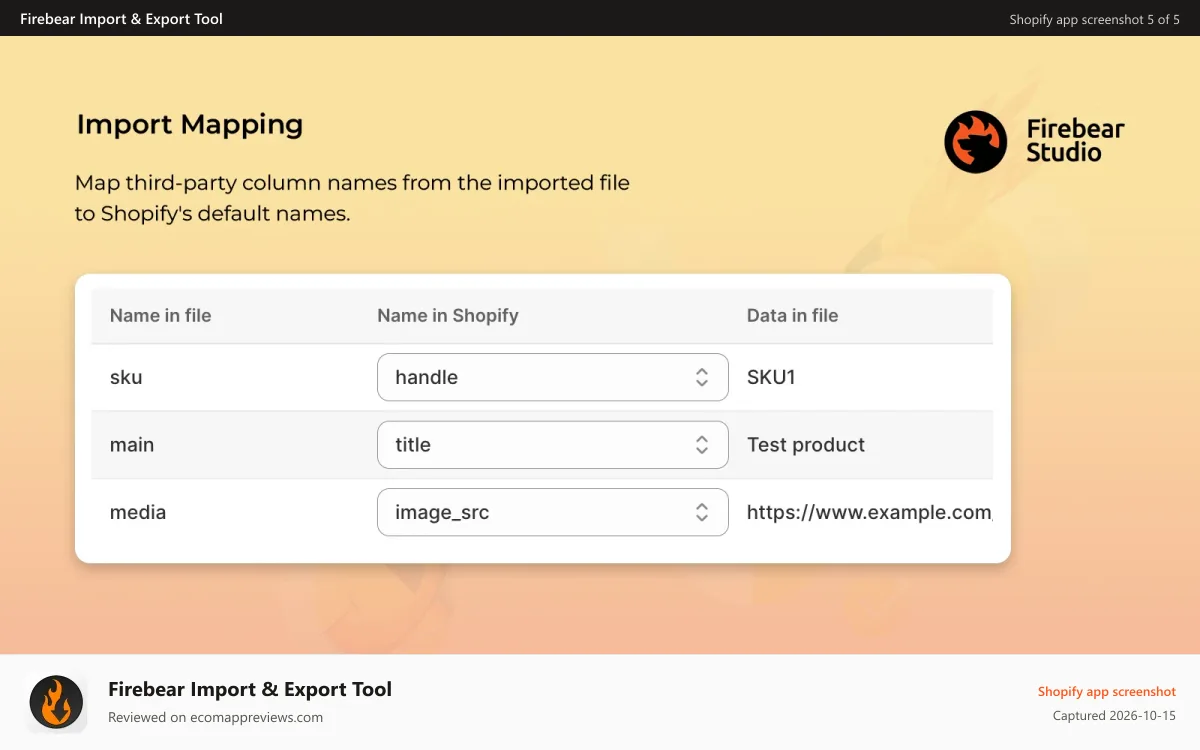The height and width of the screenshot is (750, 1200).
Task: Click the Firebear flame app icon
Action: (56, 702)
